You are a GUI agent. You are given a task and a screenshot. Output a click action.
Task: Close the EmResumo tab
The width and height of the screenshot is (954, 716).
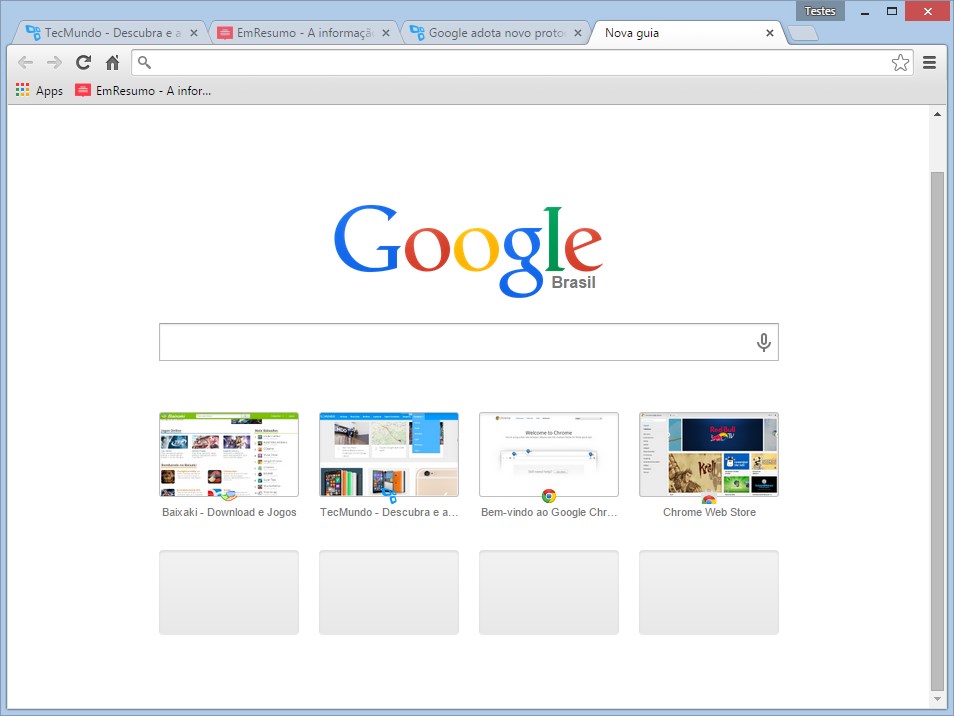386,33
